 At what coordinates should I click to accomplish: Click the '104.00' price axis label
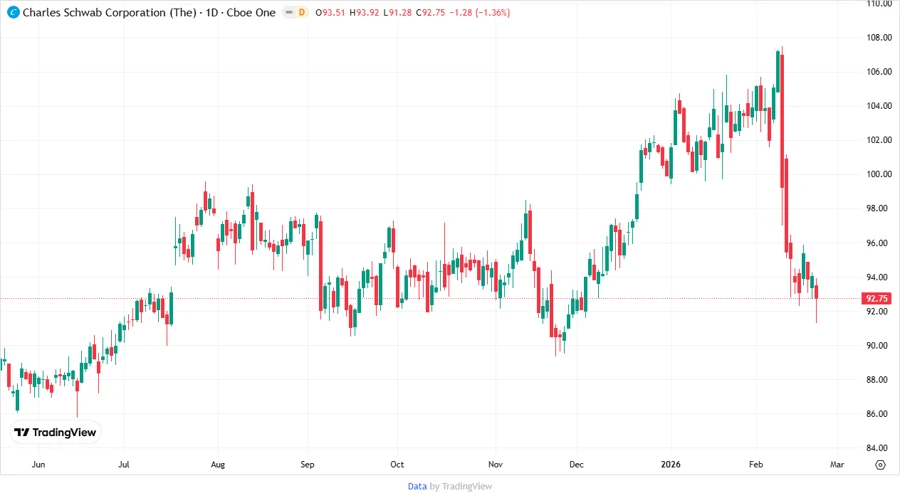[x=879, y=106]
